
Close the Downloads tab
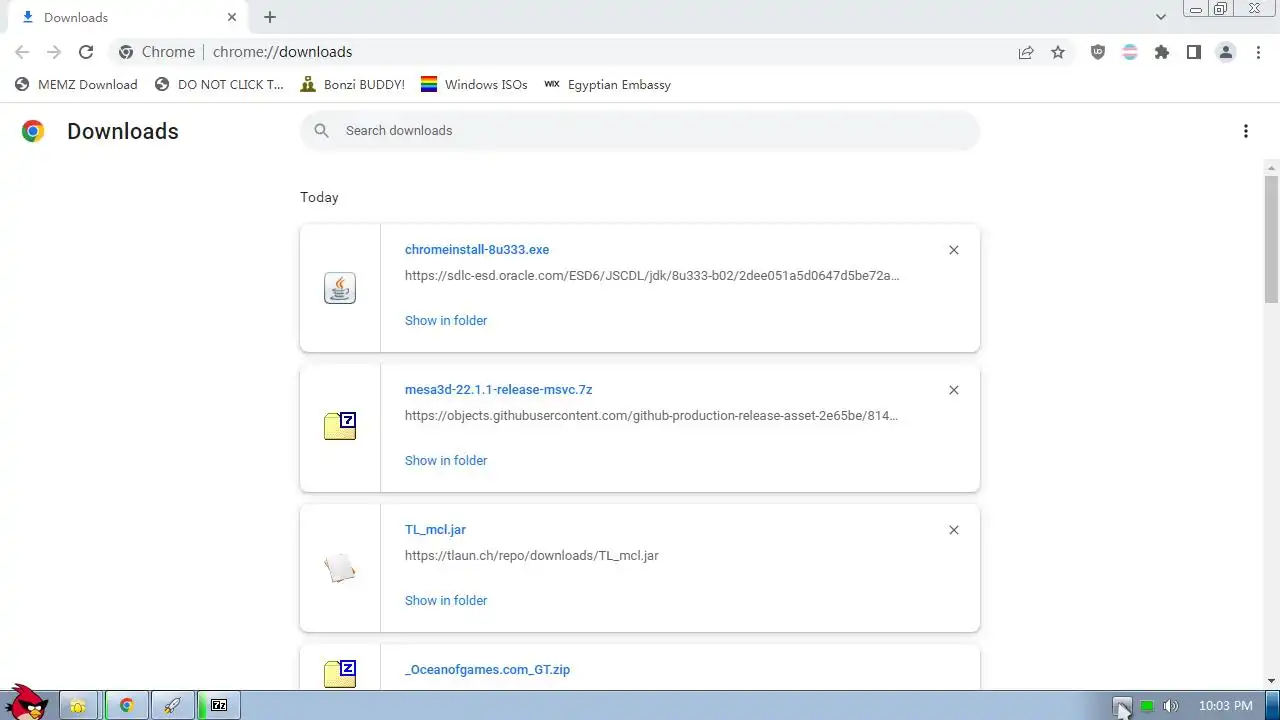pyautogui.click(x=232, y=17)
